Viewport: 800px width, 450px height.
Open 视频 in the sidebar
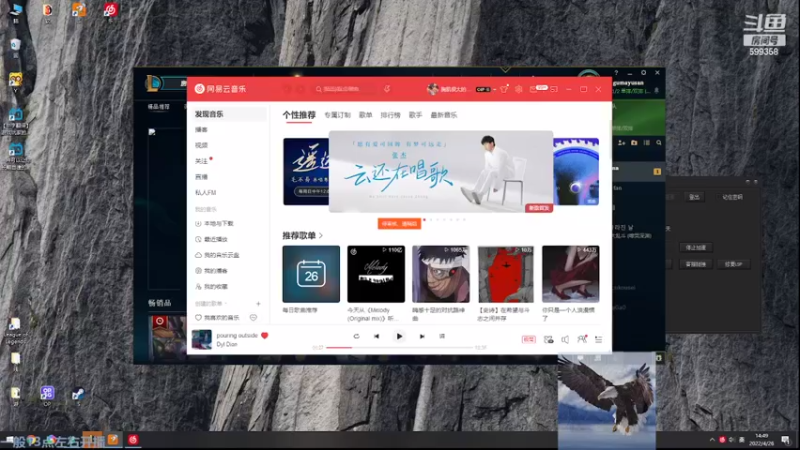[x=202, y=145]
